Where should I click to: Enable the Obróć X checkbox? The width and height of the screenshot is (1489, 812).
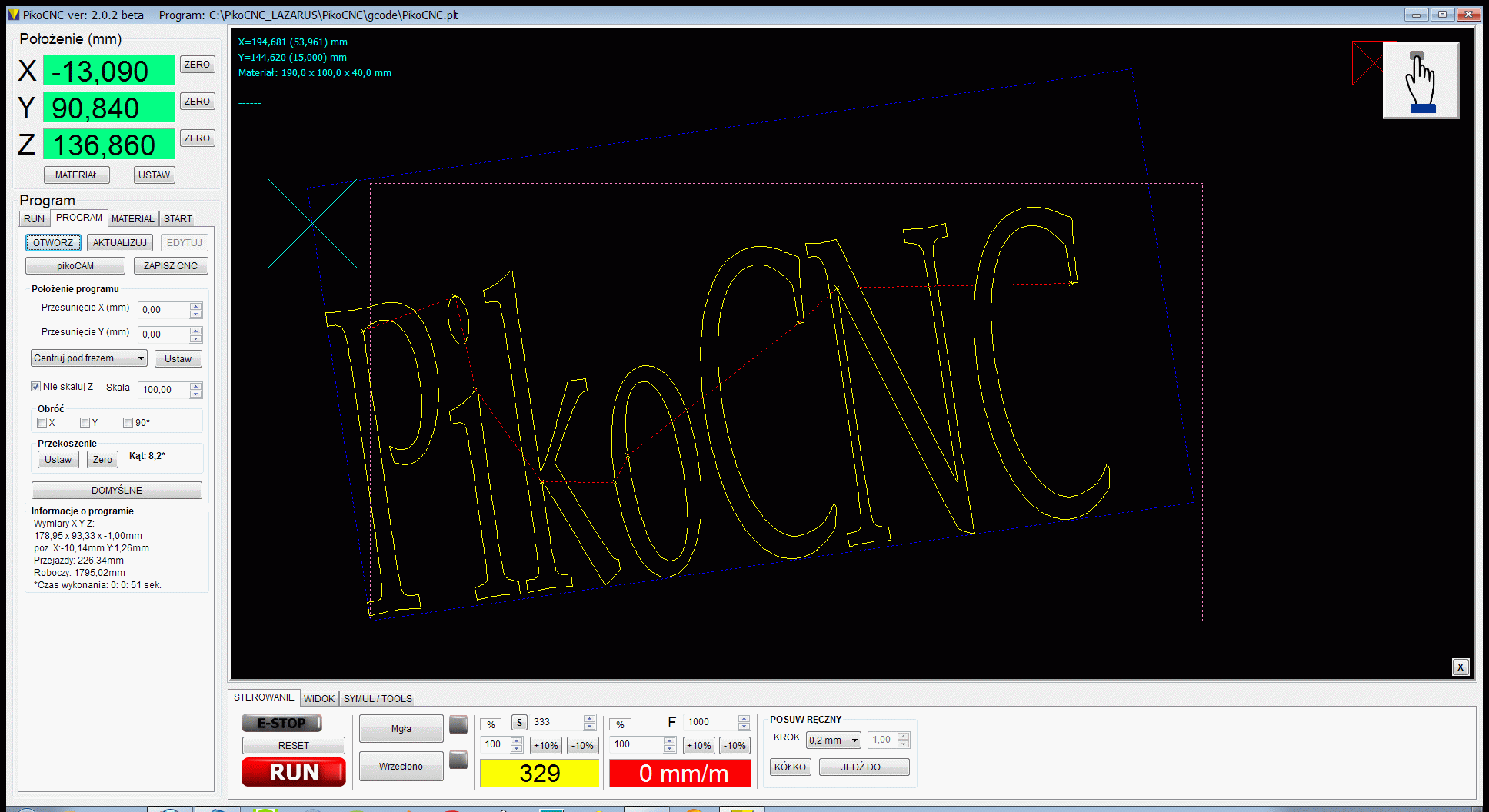pyautogui.click(x=42, y=422)
